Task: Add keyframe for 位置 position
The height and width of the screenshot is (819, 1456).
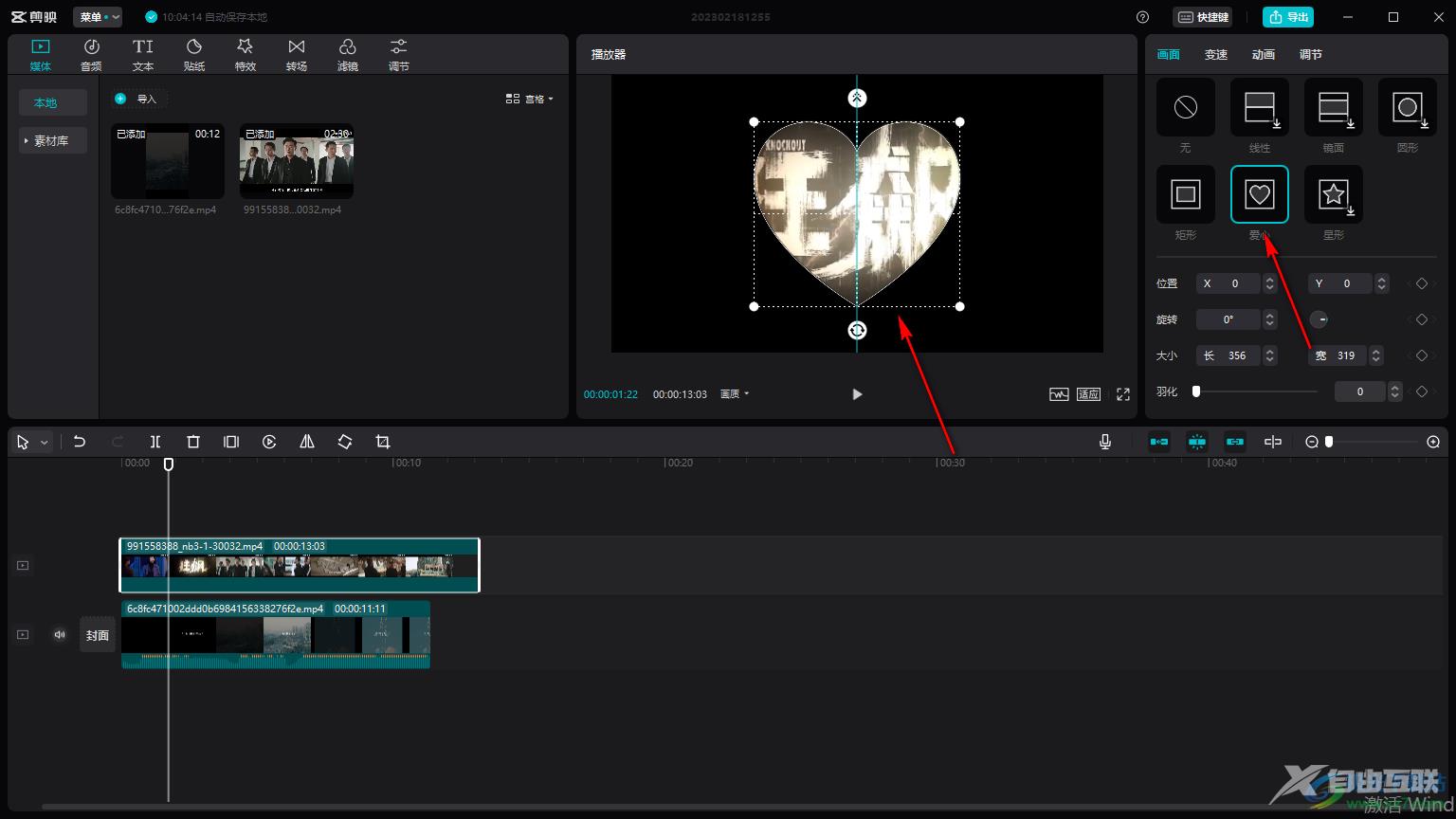Action: [1421, 283]
